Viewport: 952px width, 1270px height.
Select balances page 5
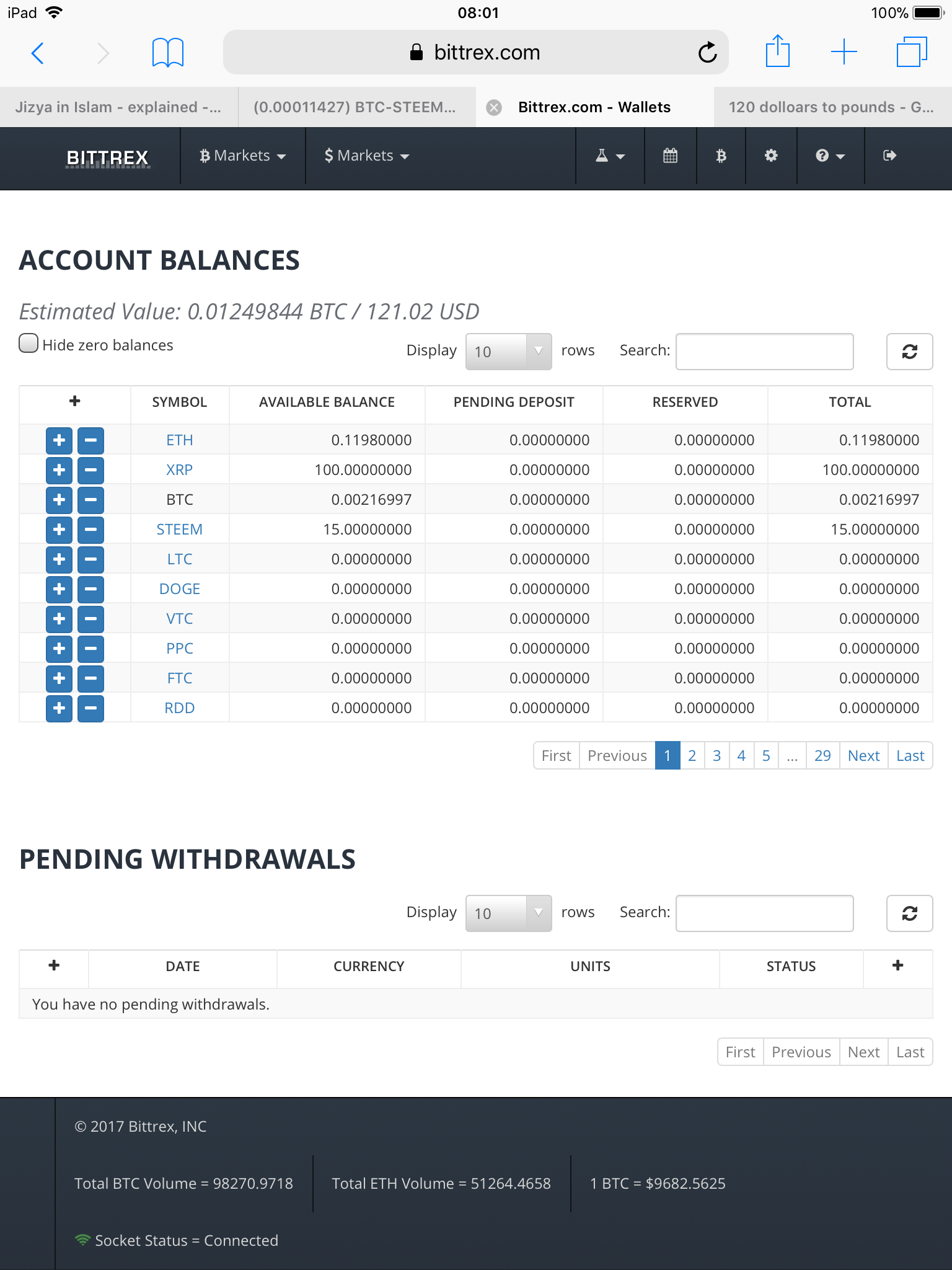point(766,755)
